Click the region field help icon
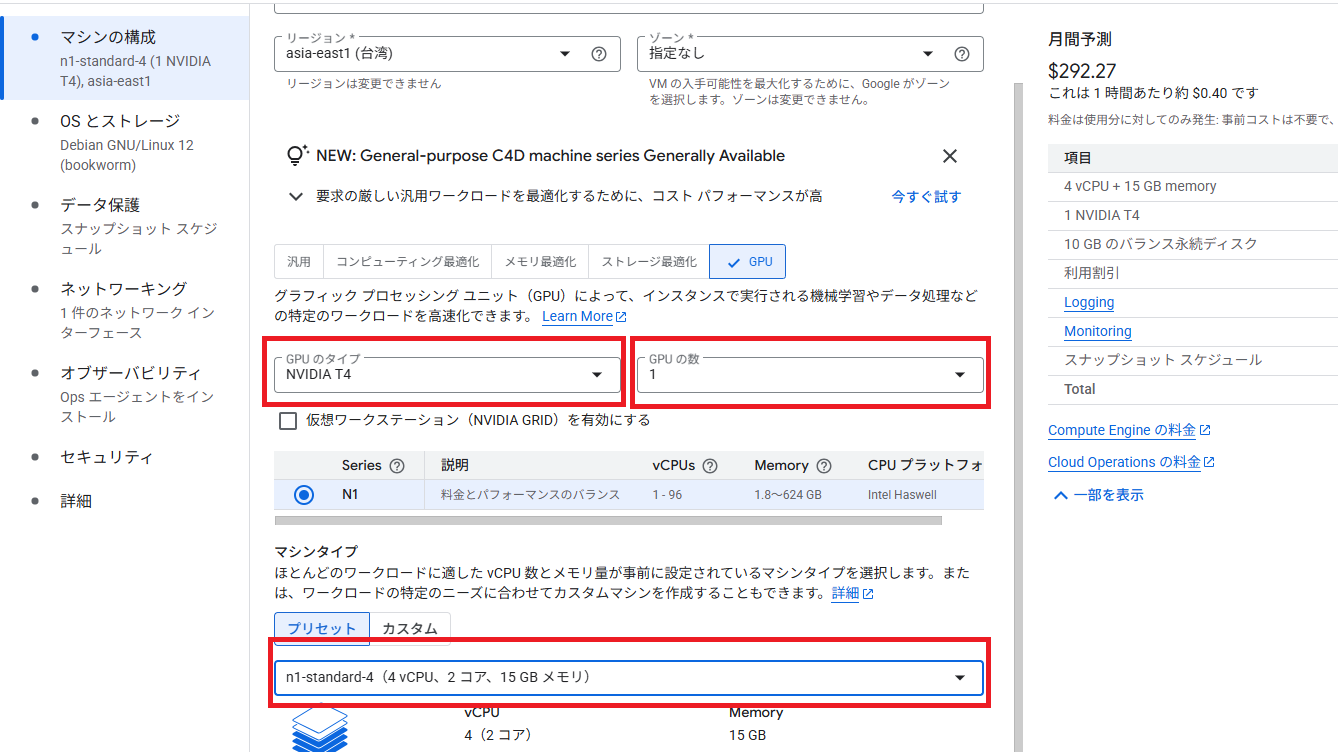1338x752 pixels. (x=599, y=54)
